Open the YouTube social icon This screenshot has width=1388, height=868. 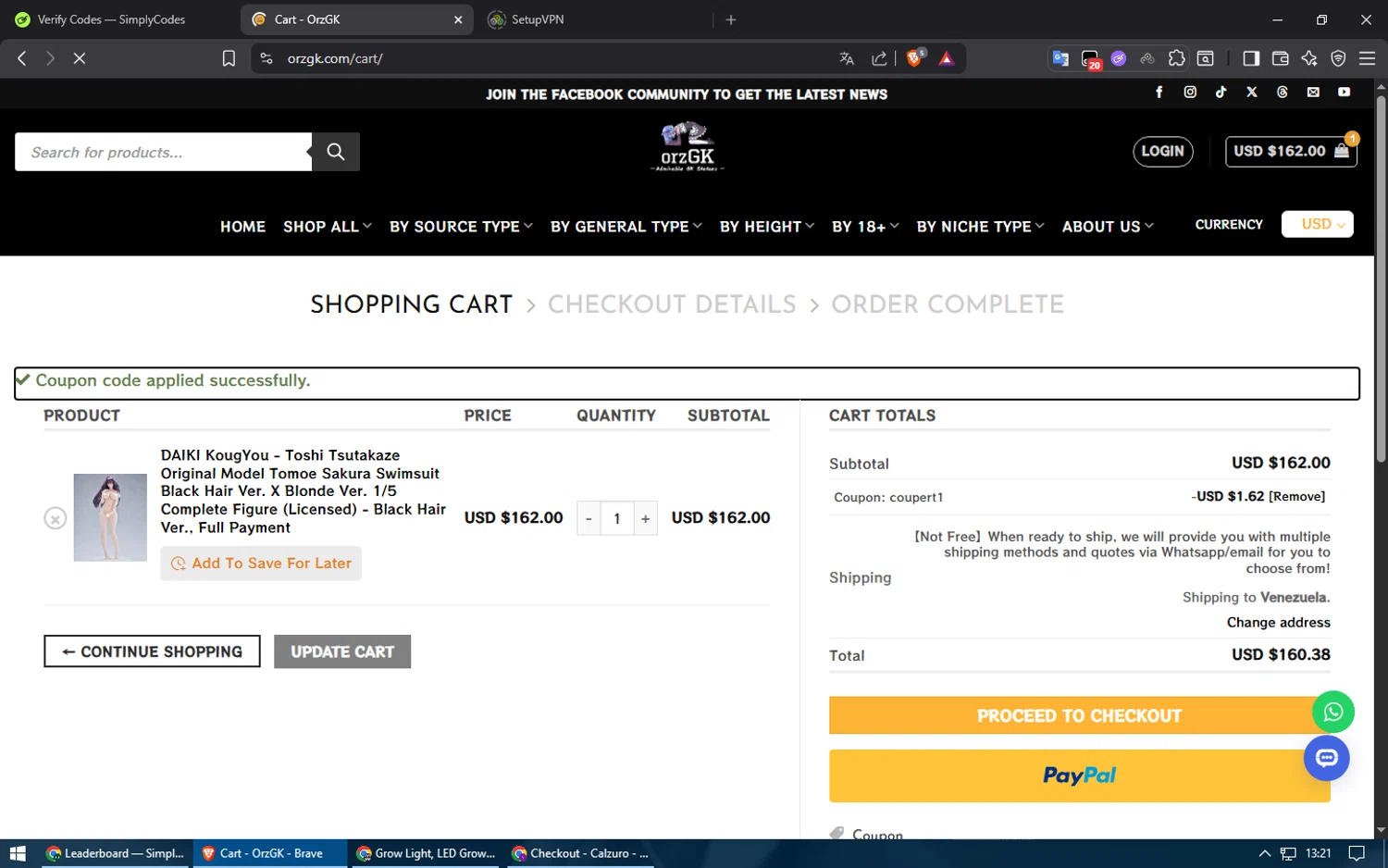point(1344,93)
